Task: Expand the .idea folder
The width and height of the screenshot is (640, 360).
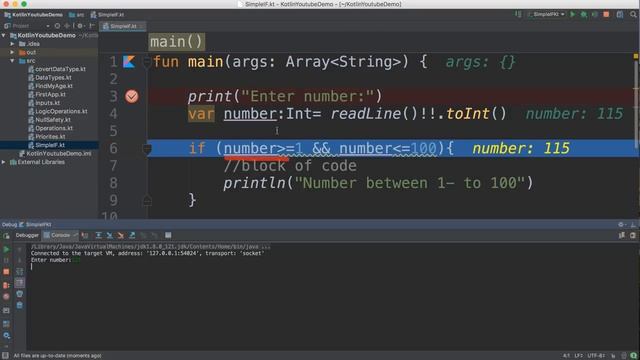Action: click(x=12, y=44)
